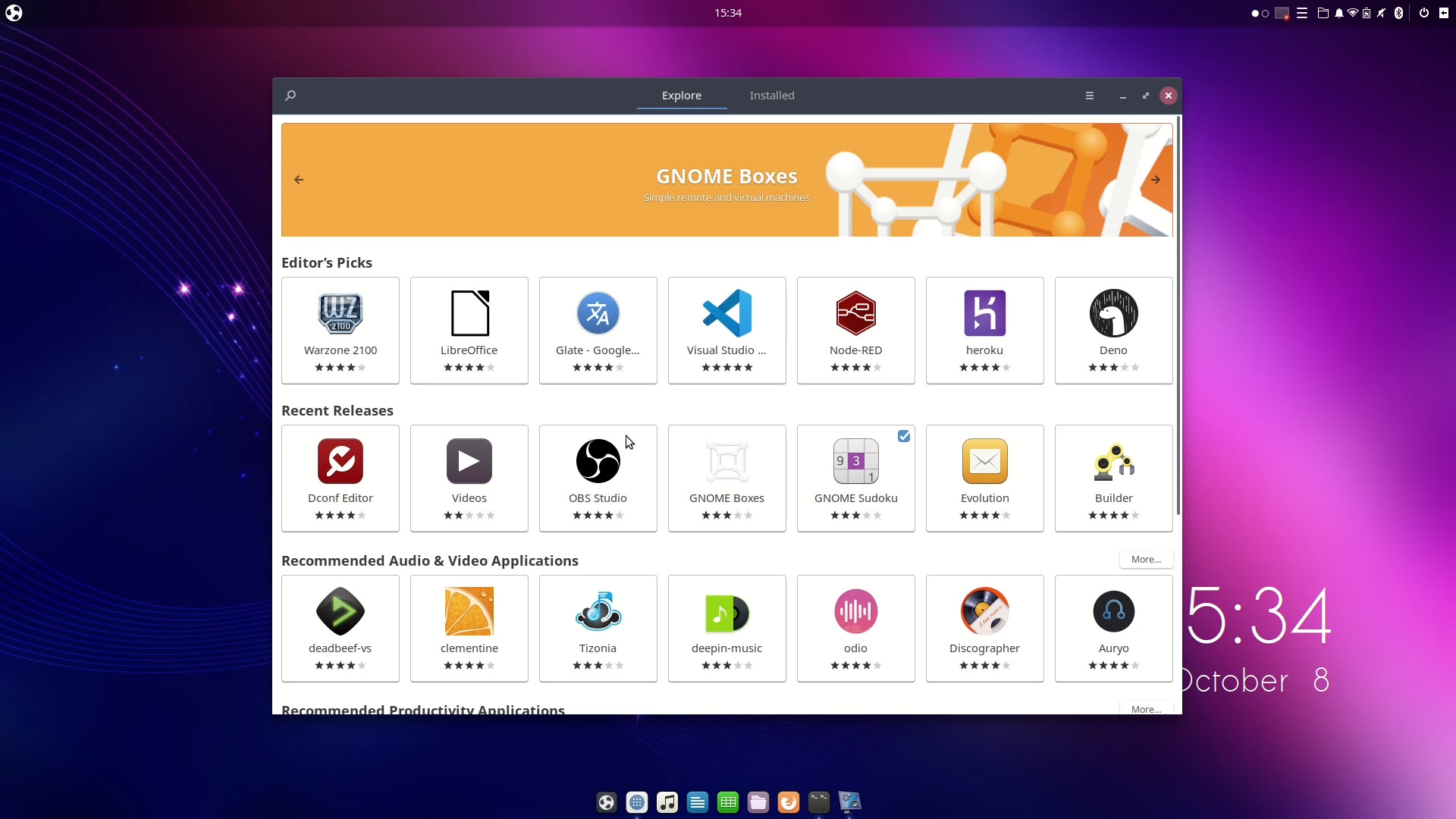Open the AppCenter hamburger menu
This screenshot has width=1456, height=819.
tap(1090, 95)
